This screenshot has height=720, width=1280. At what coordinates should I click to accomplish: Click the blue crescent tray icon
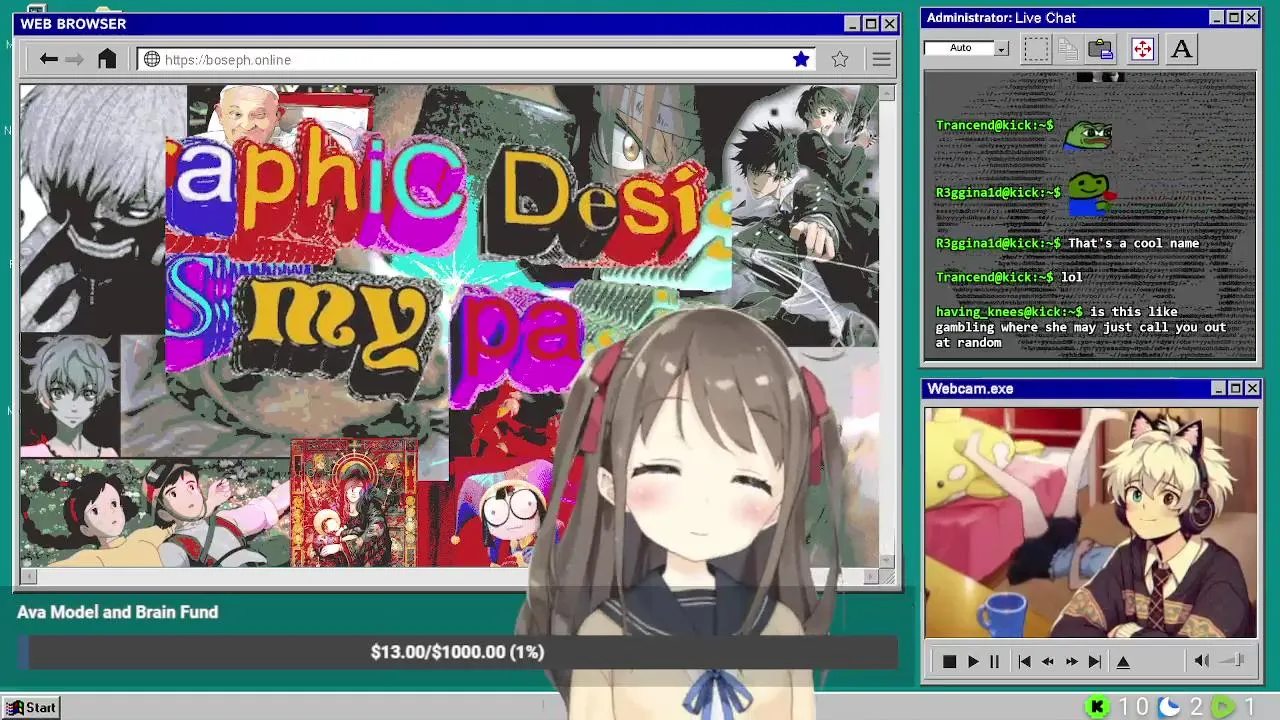(1169, 707)
